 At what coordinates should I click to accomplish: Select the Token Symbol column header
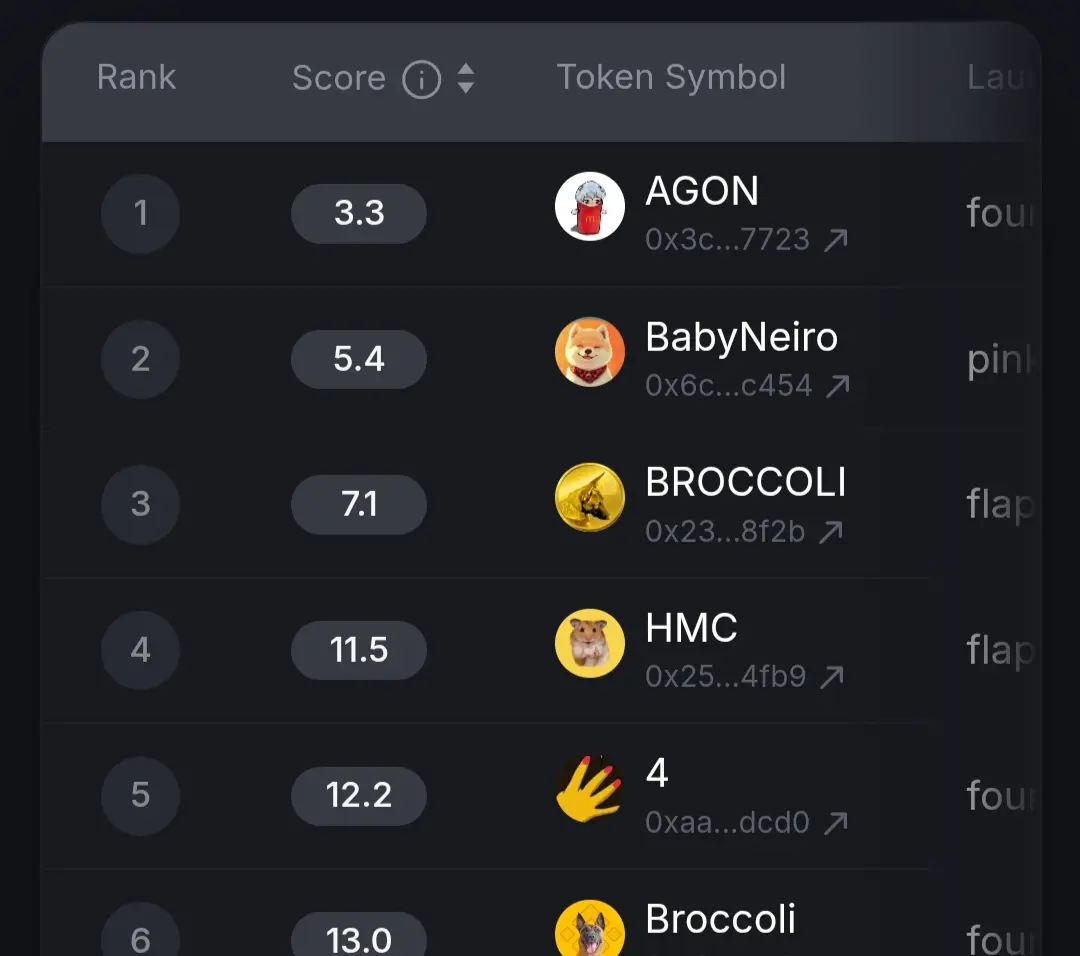tap(671, 77)
